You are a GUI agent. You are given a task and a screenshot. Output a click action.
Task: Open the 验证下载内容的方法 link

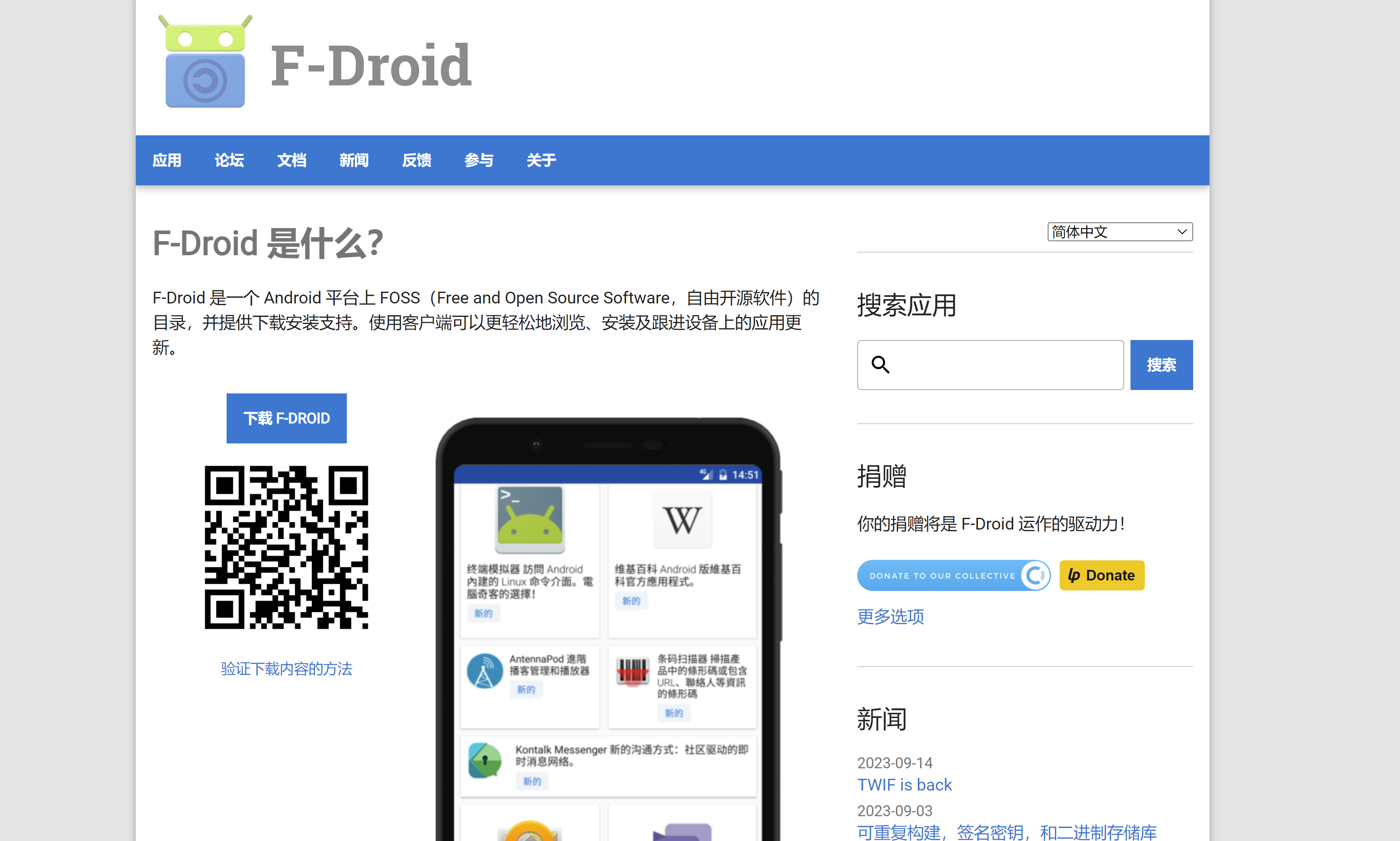pos(286,669)
